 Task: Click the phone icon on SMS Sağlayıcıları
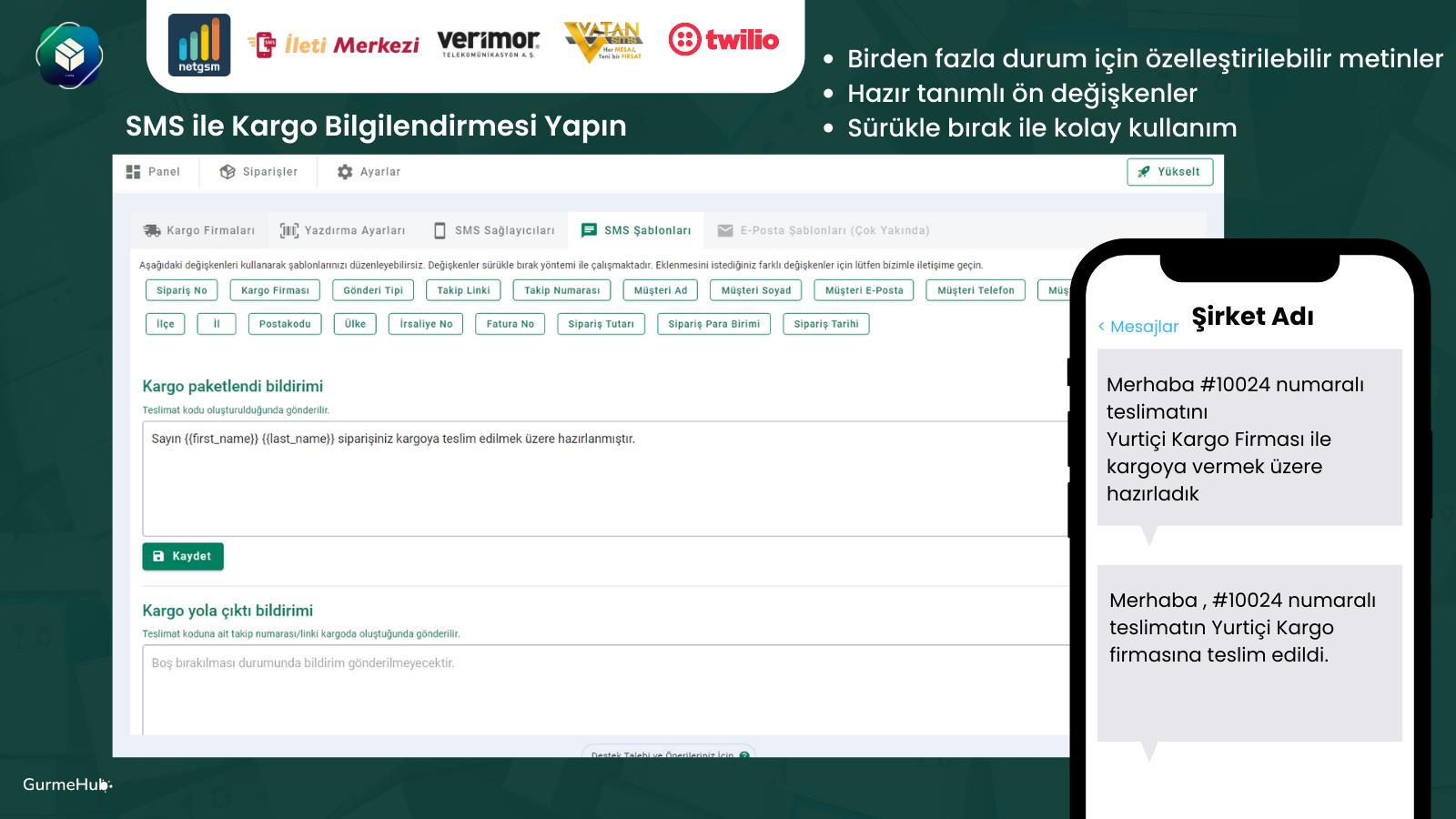(x=440, y=231)
